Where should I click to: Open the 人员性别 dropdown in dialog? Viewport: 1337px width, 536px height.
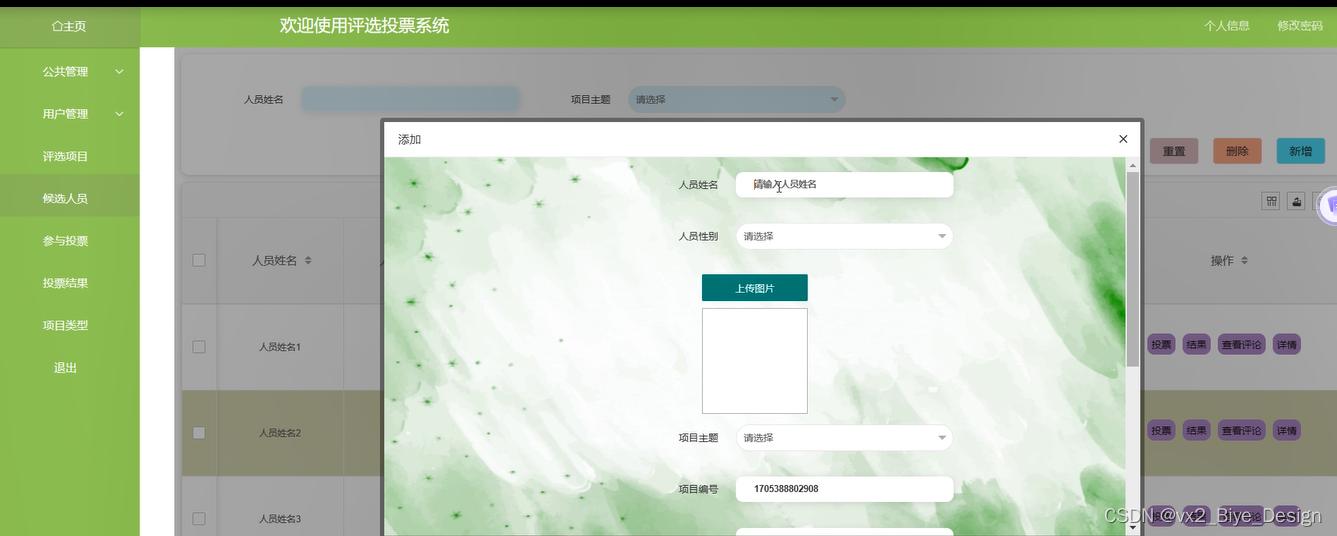(844, 236)
